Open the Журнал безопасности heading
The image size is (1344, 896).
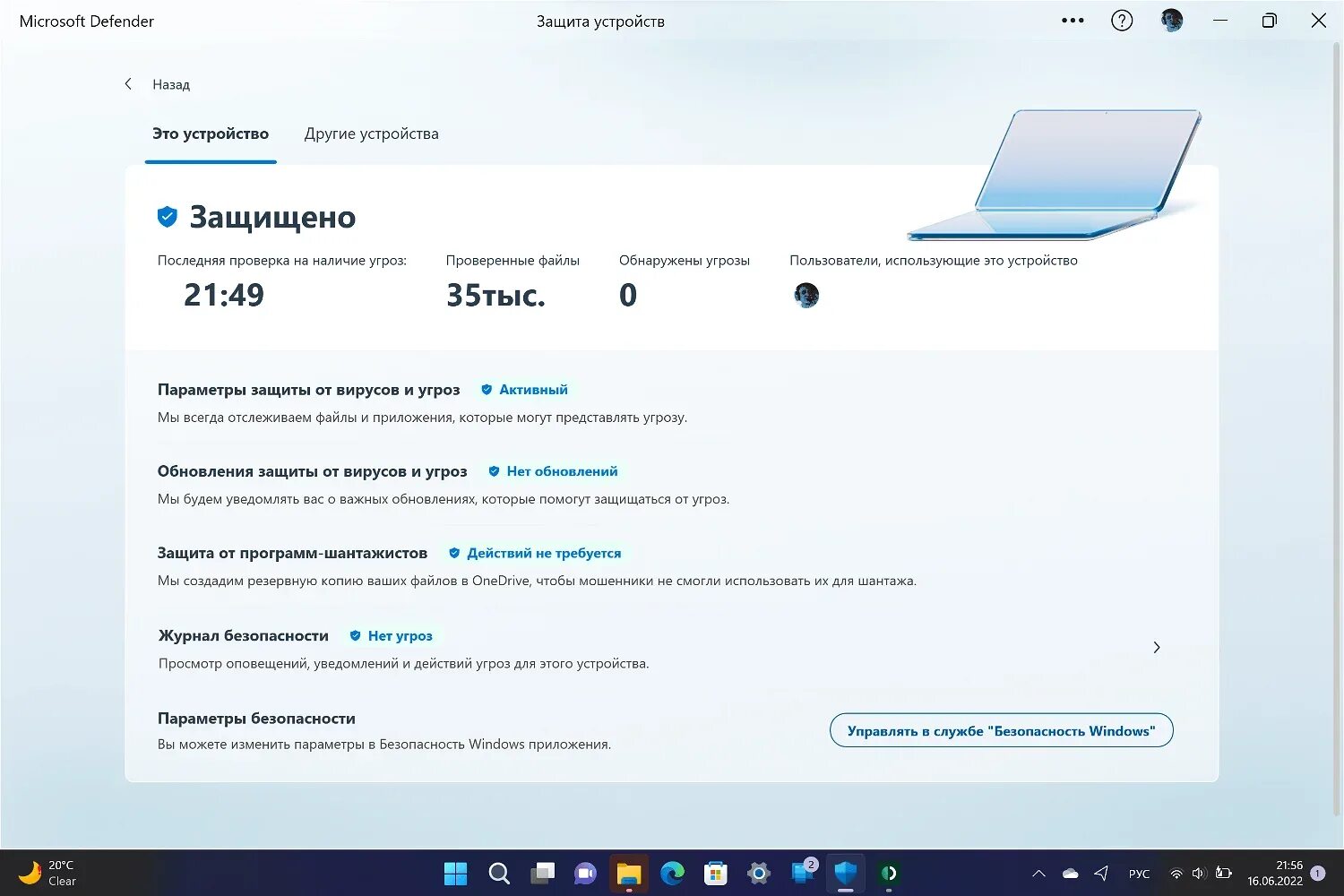[243, 636]
